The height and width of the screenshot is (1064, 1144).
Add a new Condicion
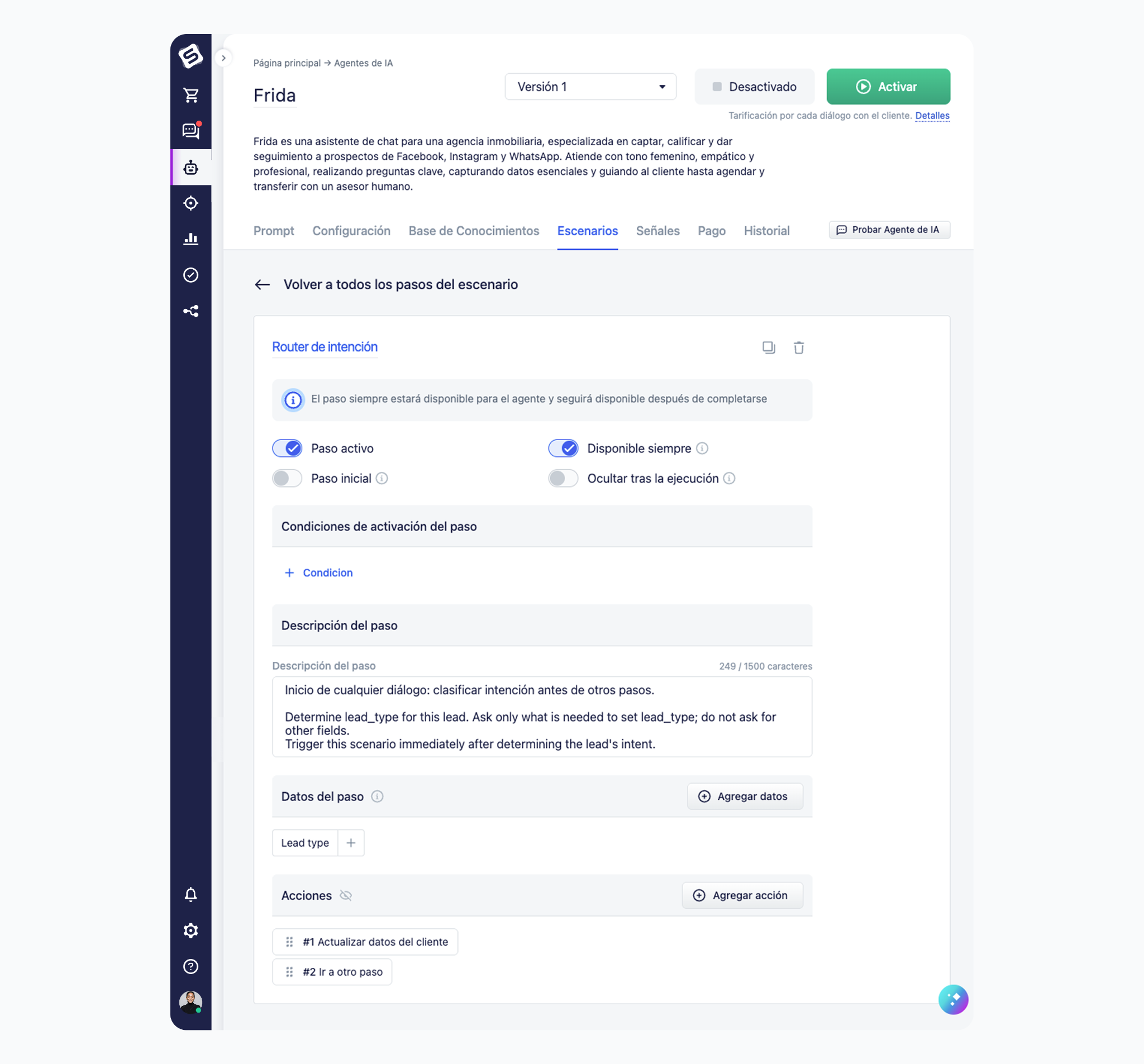tap(319, 572)
